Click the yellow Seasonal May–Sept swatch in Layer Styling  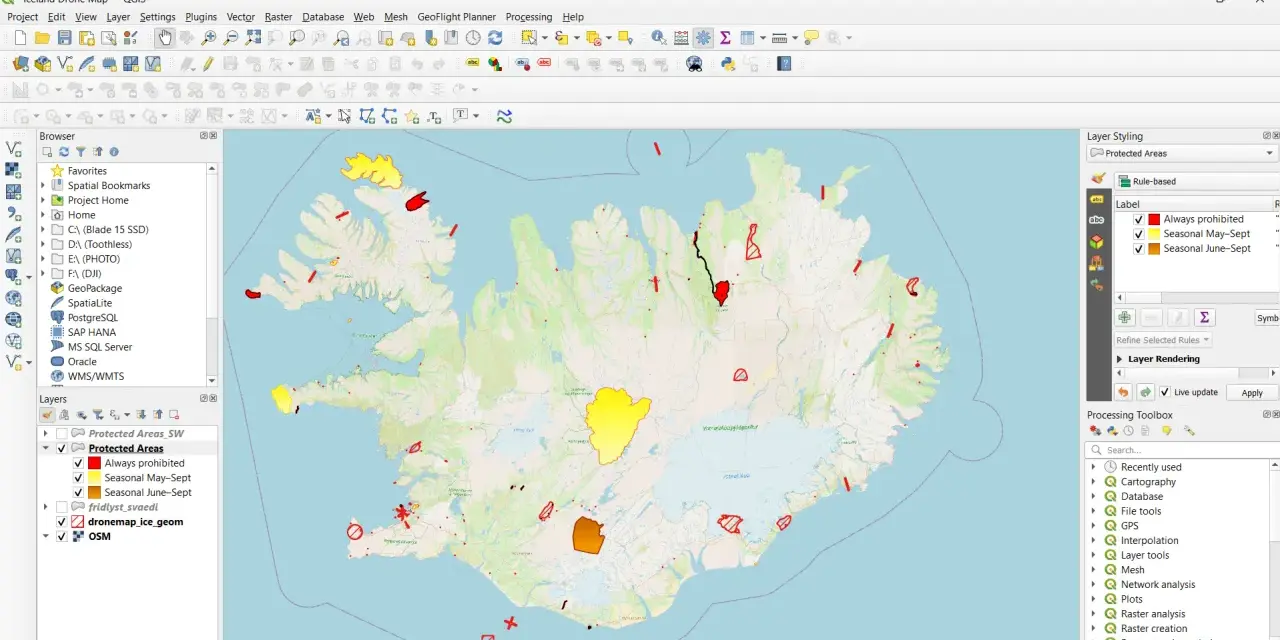(1154, 234)
